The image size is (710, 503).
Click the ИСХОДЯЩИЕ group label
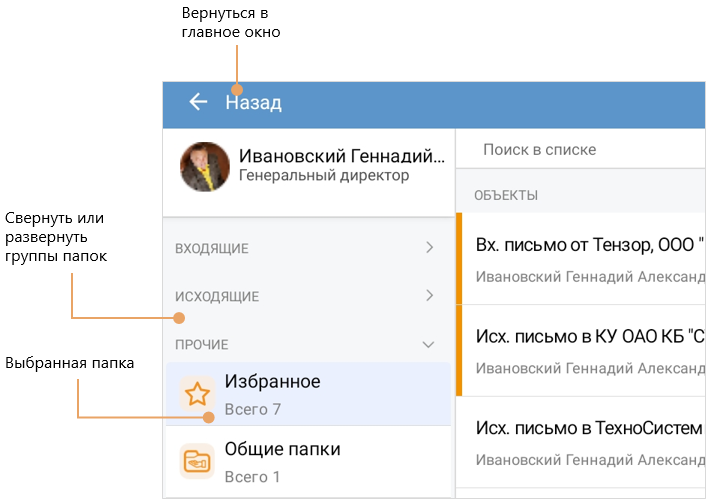(217, 296)
